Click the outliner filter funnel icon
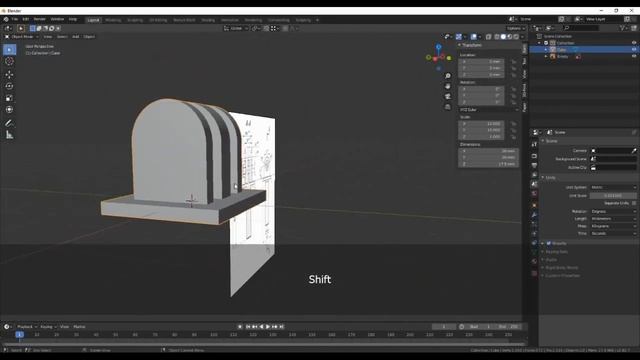 622,28
